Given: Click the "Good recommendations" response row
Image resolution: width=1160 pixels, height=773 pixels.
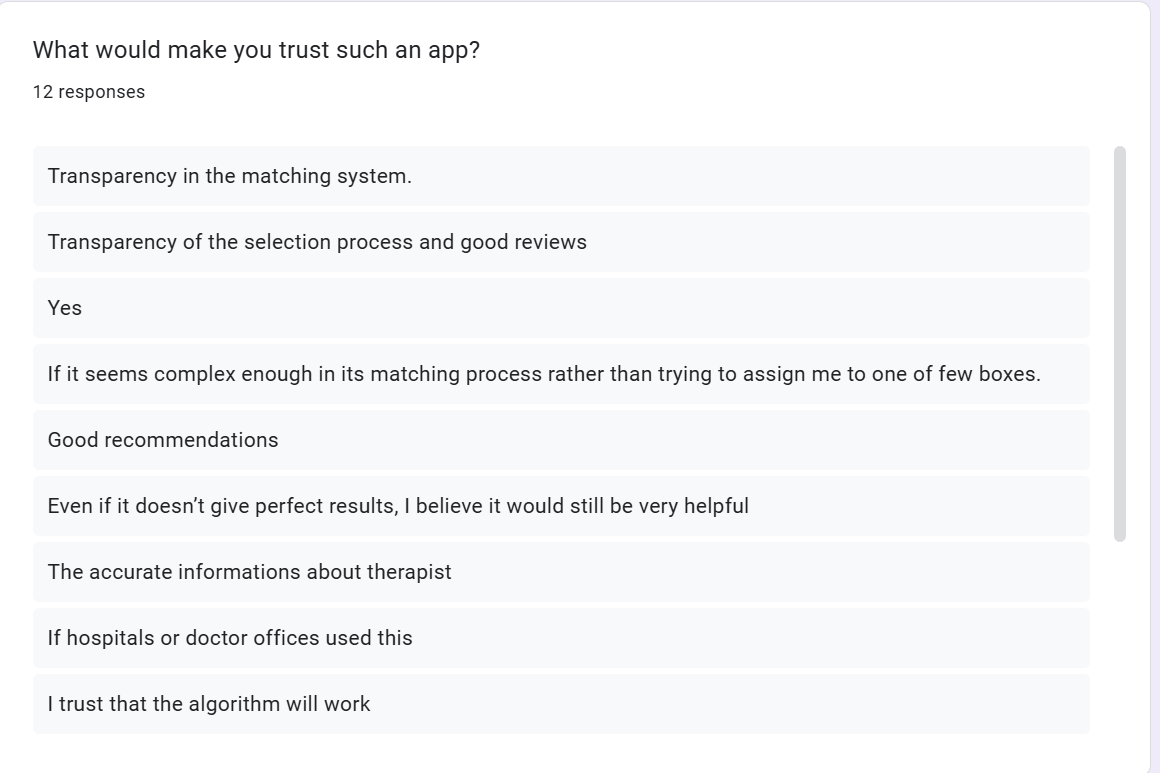Looking at the screenshot, I should 163,440.
